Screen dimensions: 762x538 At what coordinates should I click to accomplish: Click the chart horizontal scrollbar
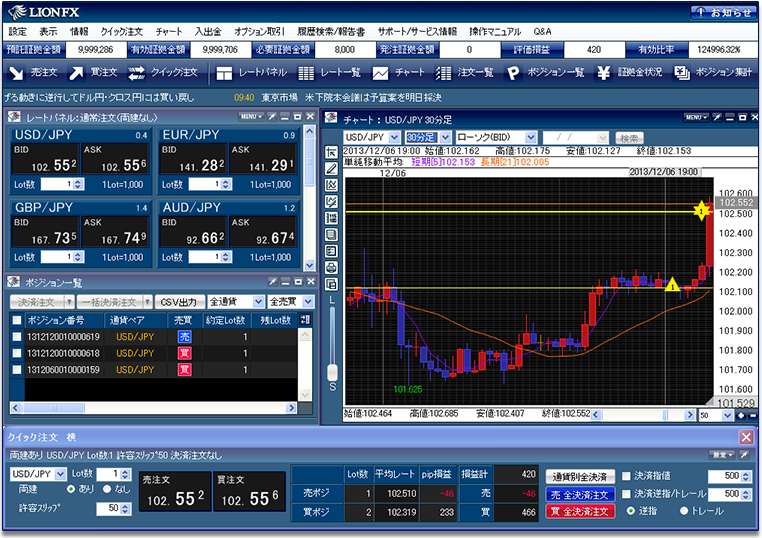click(x=643, y=415)
